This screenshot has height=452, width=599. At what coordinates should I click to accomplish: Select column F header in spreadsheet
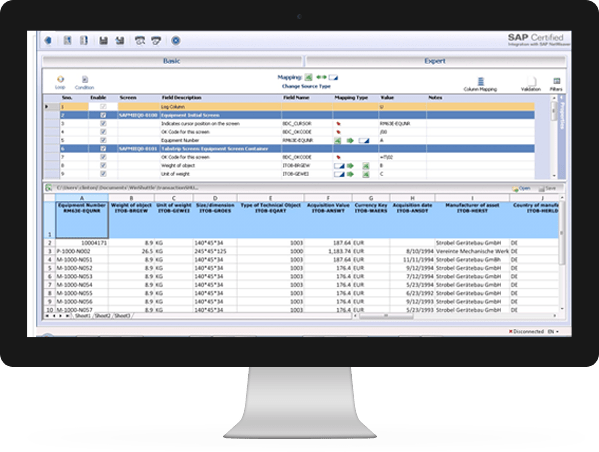click(328, 198)
